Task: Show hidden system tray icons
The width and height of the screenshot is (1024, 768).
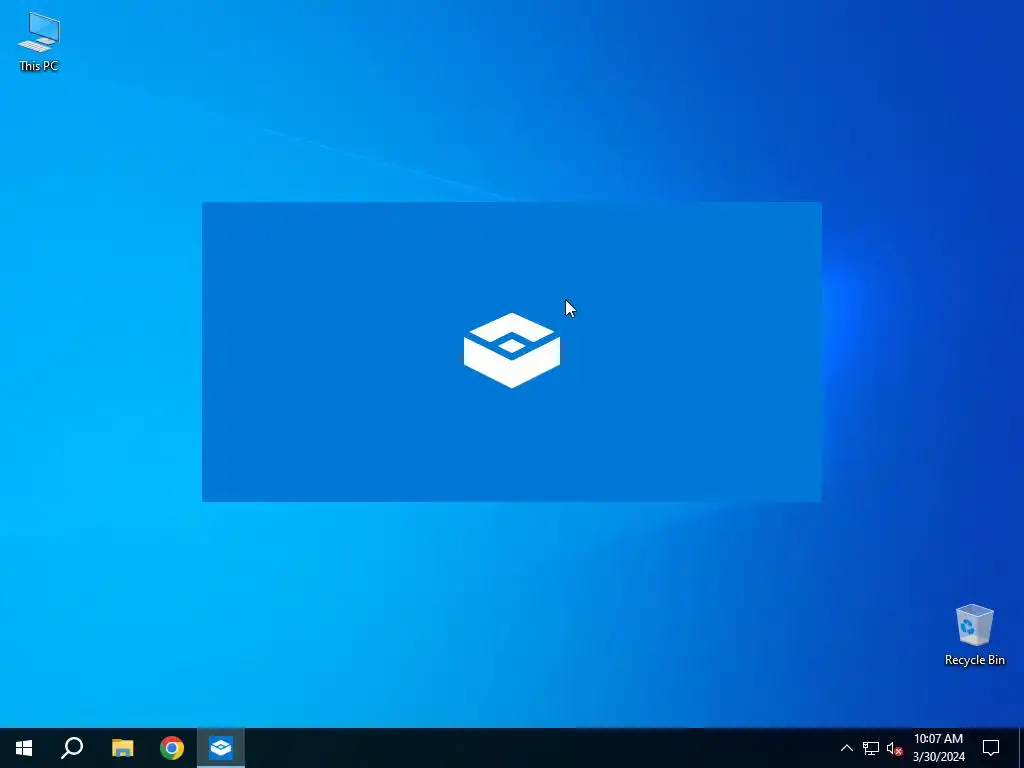Action: pos(846,748)
